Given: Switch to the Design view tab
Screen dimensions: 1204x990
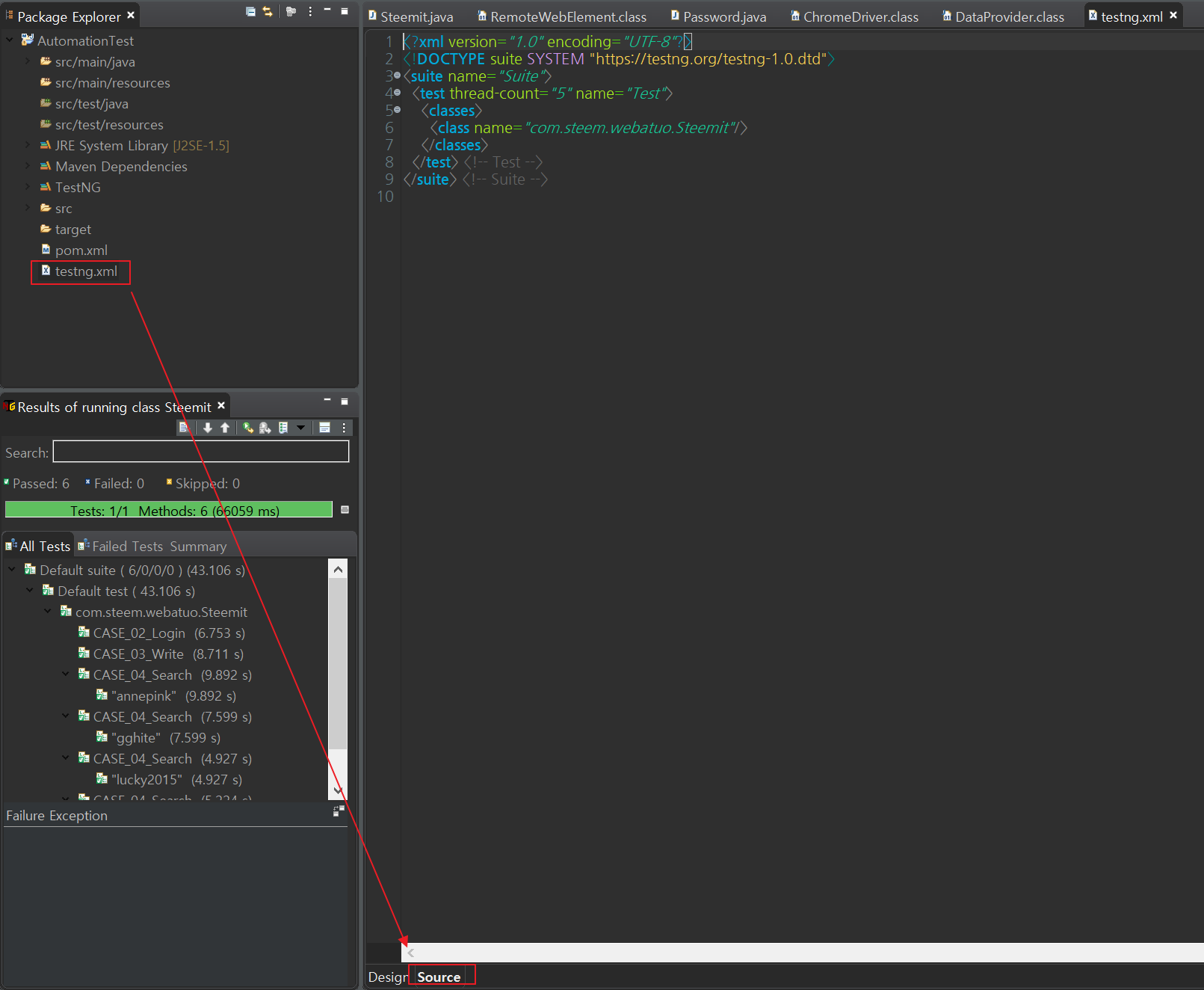Looking at the screenshot, I should tap(387, 977).
